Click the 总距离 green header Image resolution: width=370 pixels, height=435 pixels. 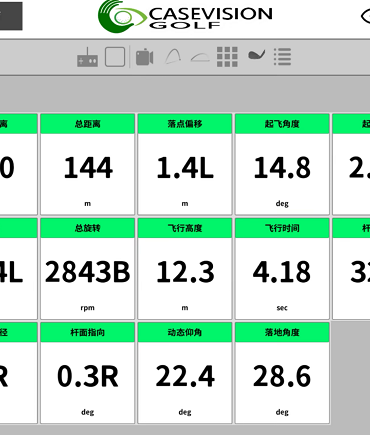point(88,124)
